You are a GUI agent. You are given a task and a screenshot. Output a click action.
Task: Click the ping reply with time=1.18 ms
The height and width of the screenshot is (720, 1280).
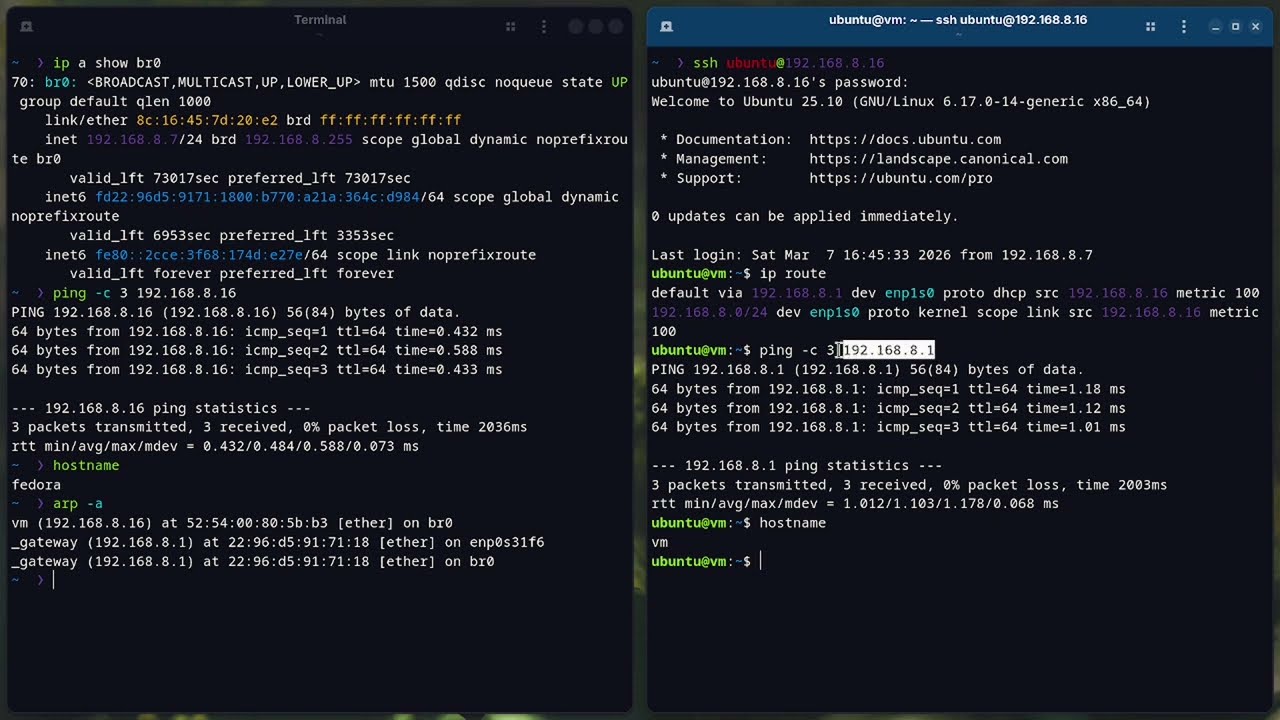888,389
